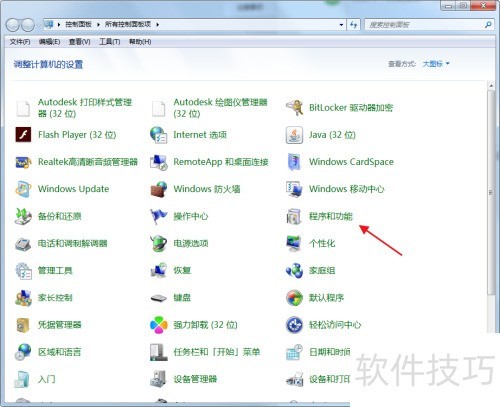Open BitLocker 驱动器加密 icon
500x407 pixels.
pos(294,108)
